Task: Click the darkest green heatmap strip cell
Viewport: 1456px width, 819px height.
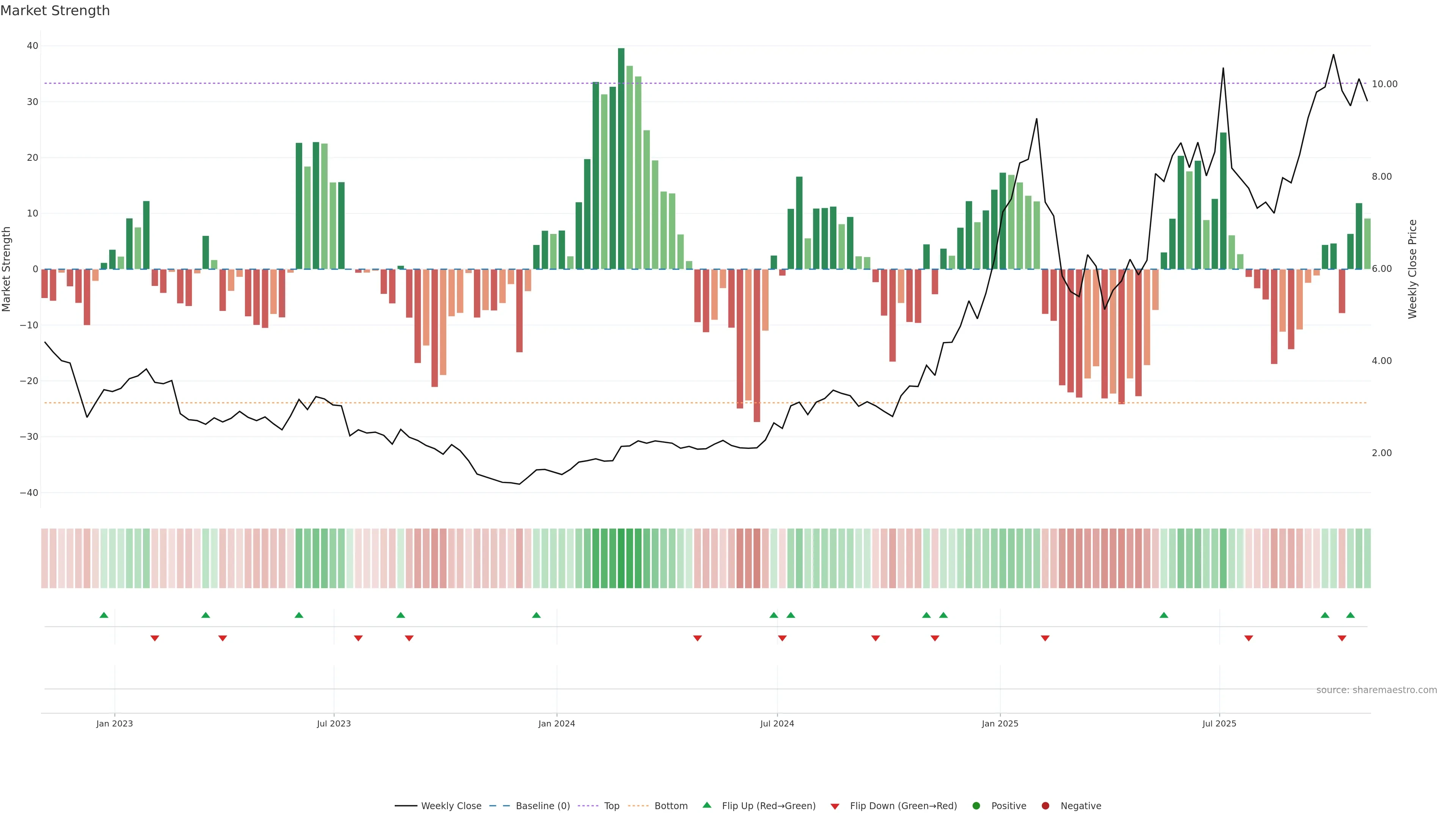Action: (x=621, y=558)
